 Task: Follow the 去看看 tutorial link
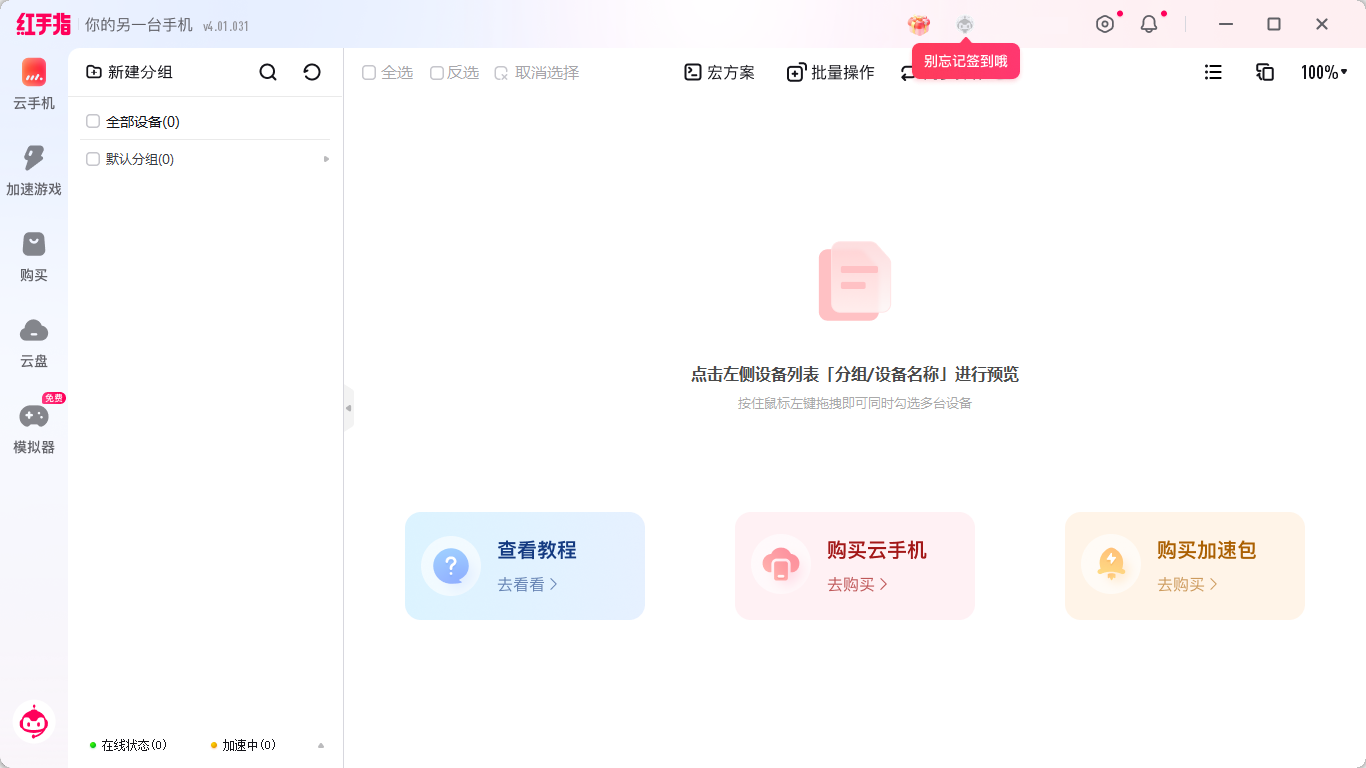pyautogui.click(x=524, y=583)
